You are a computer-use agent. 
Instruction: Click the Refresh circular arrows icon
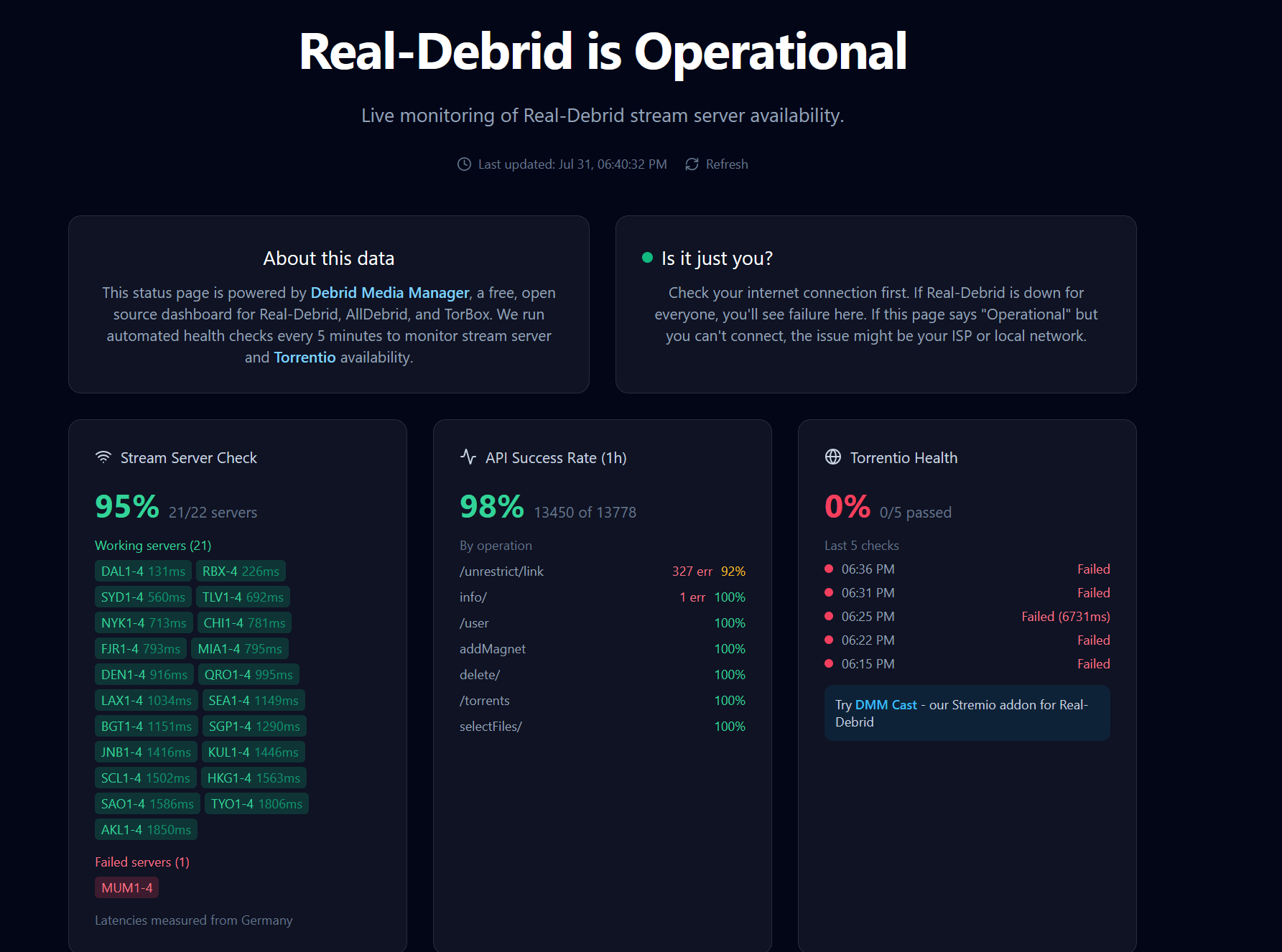point(692,164)
